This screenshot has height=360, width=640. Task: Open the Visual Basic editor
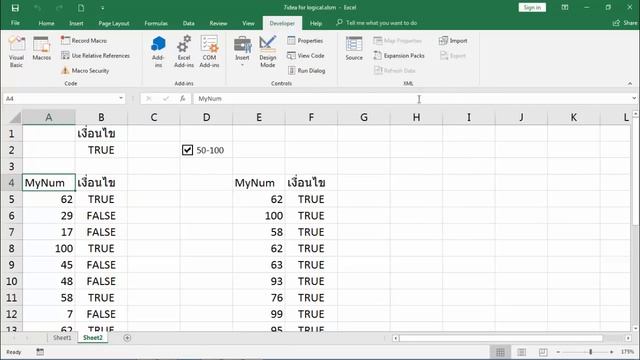coord(16,52)
